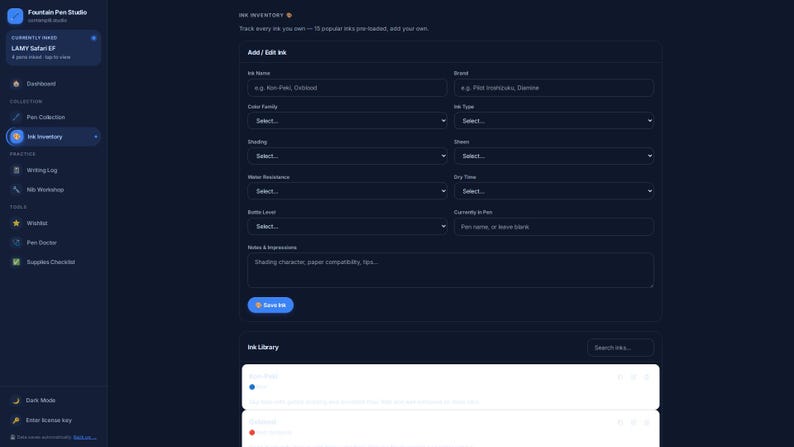Click Kon-Peki blue color swatch dot
794x447 pixels.
point(252,387)
